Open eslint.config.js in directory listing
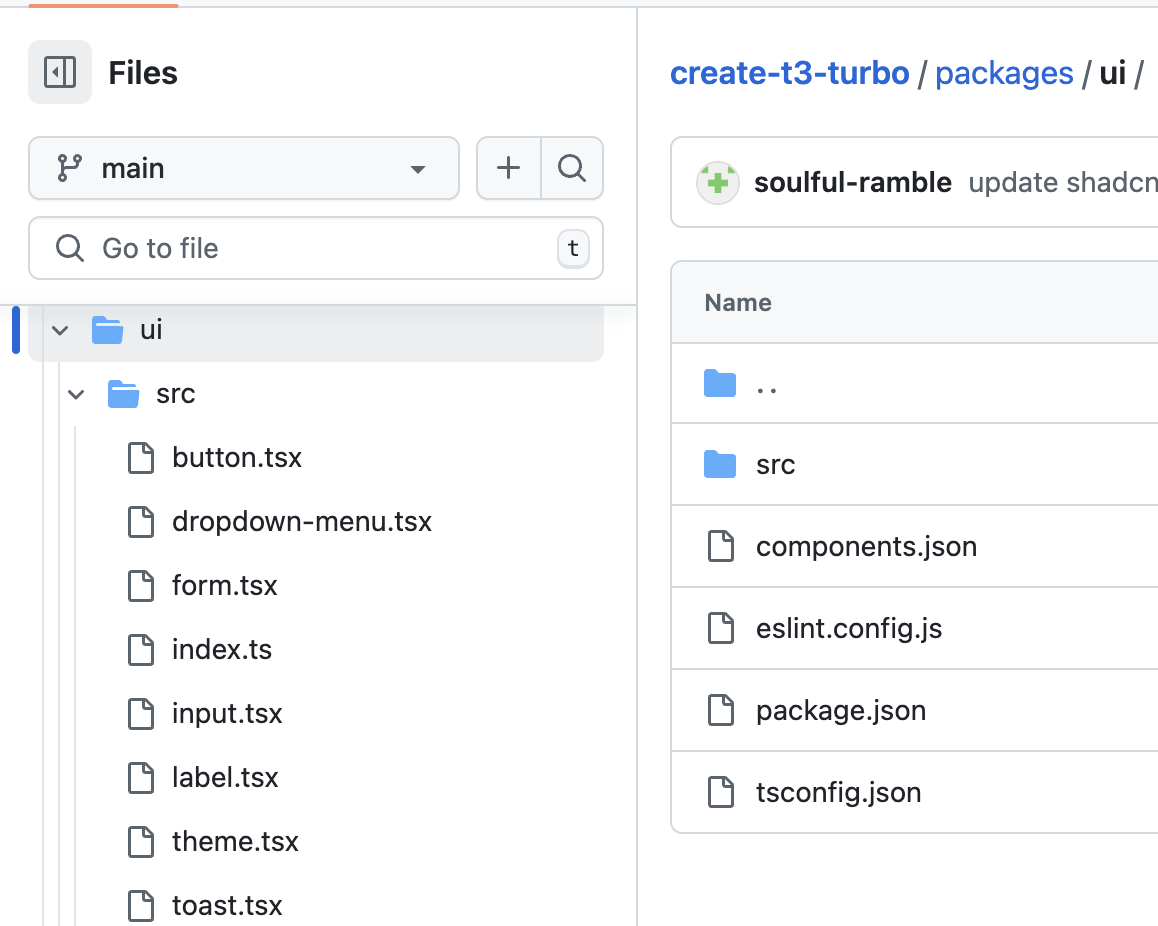1158x926 pixels. pos(849,629)
